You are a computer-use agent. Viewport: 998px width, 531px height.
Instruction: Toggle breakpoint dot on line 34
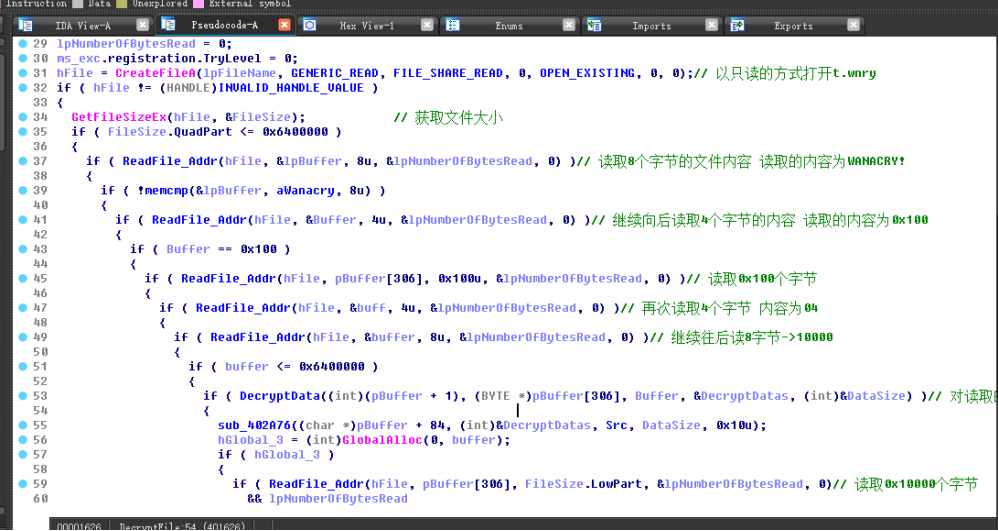point(23,117)
